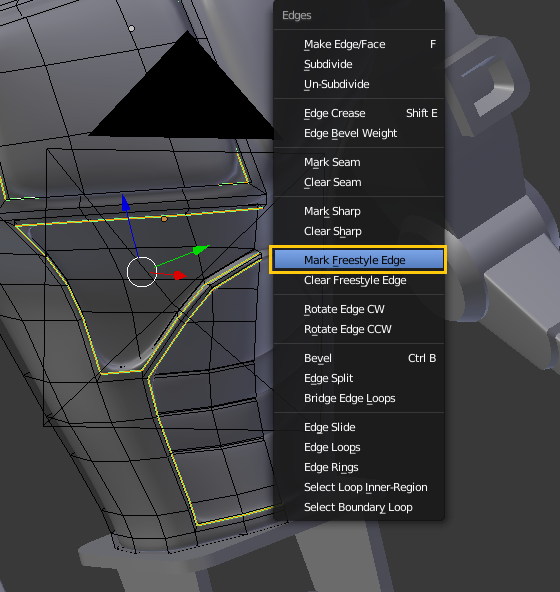560x592 pixels.
Task: Choose Make Edge/Face from Edges menu
Action: 359,44
